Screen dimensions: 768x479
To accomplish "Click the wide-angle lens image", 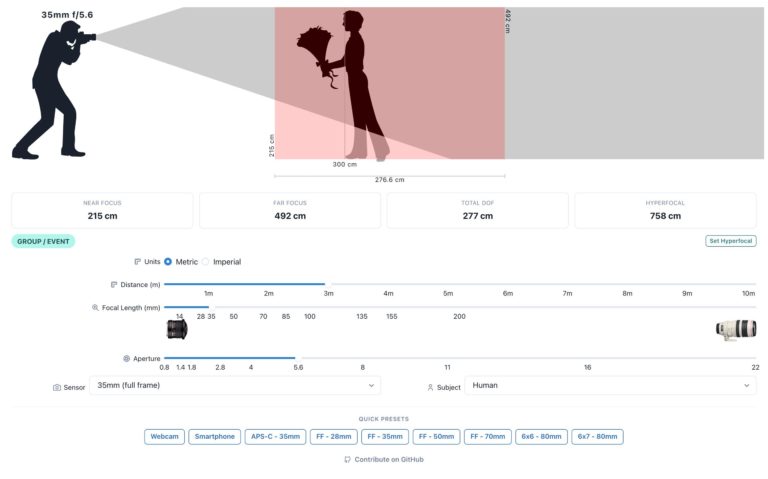I will [177, 329].
